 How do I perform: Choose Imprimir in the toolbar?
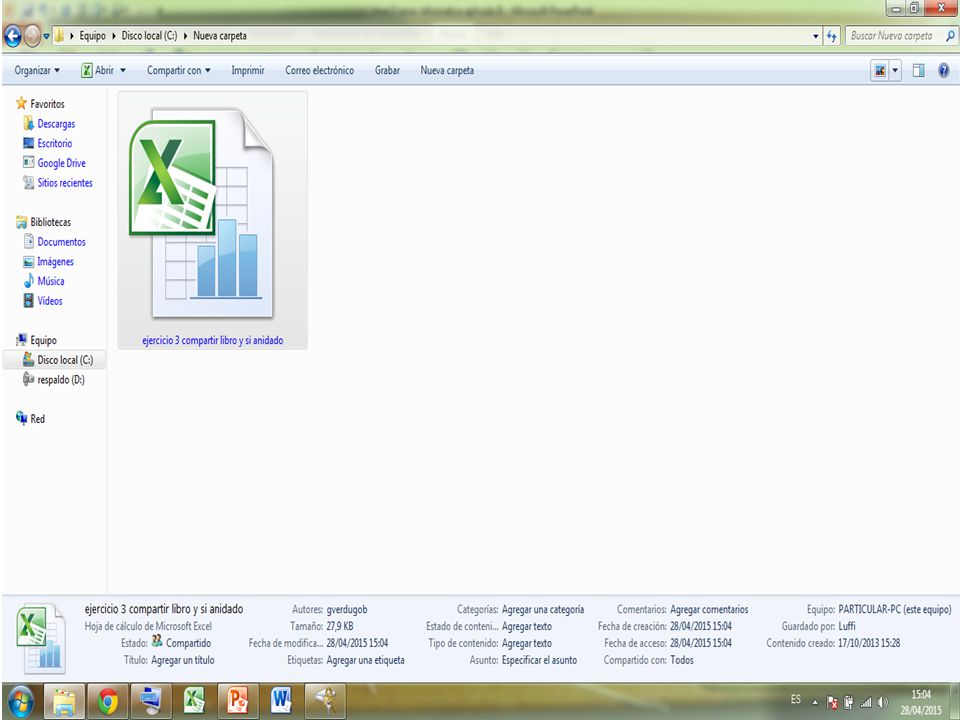tap(248, 70)
